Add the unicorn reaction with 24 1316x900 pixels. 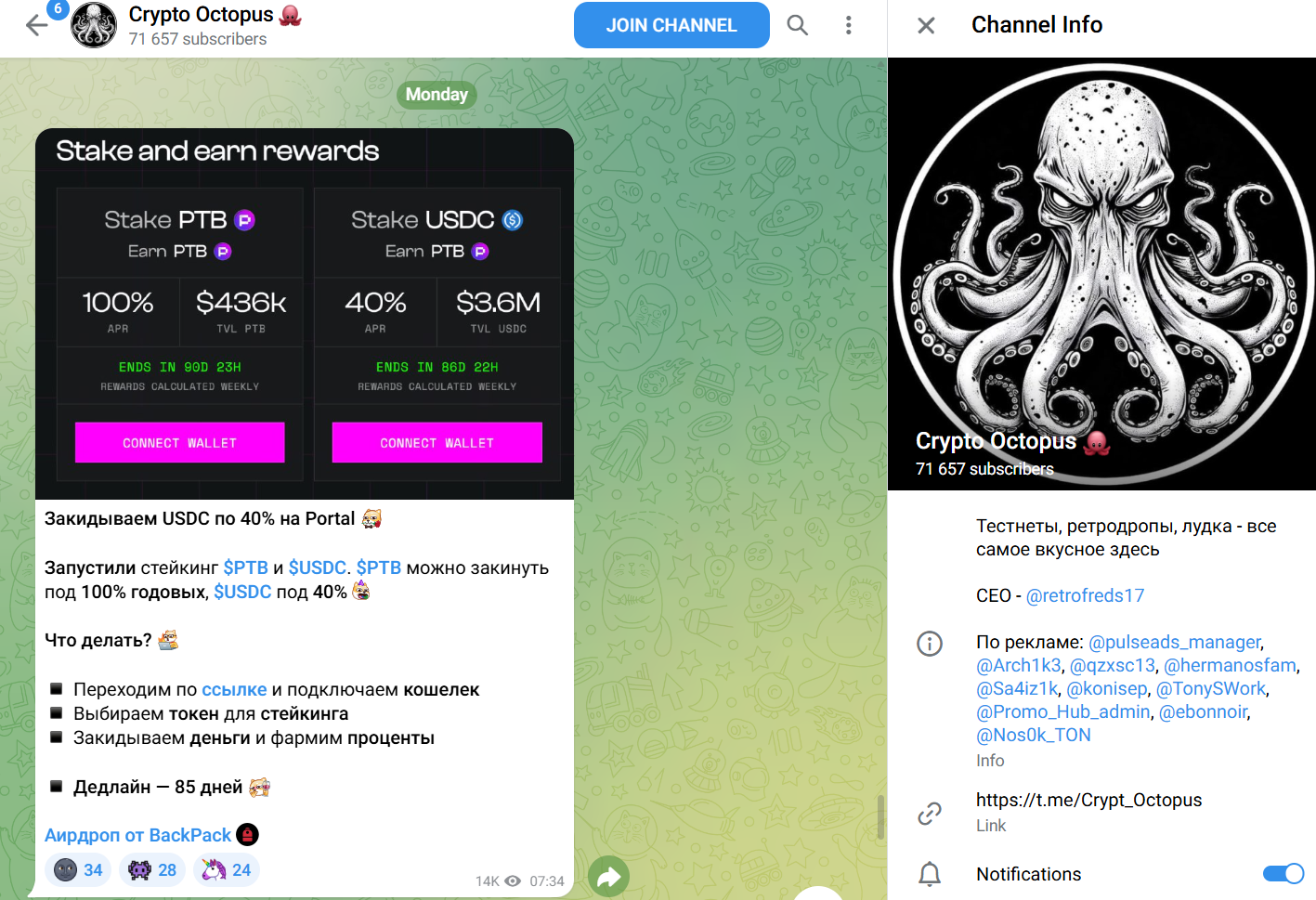tap(227, 870)
